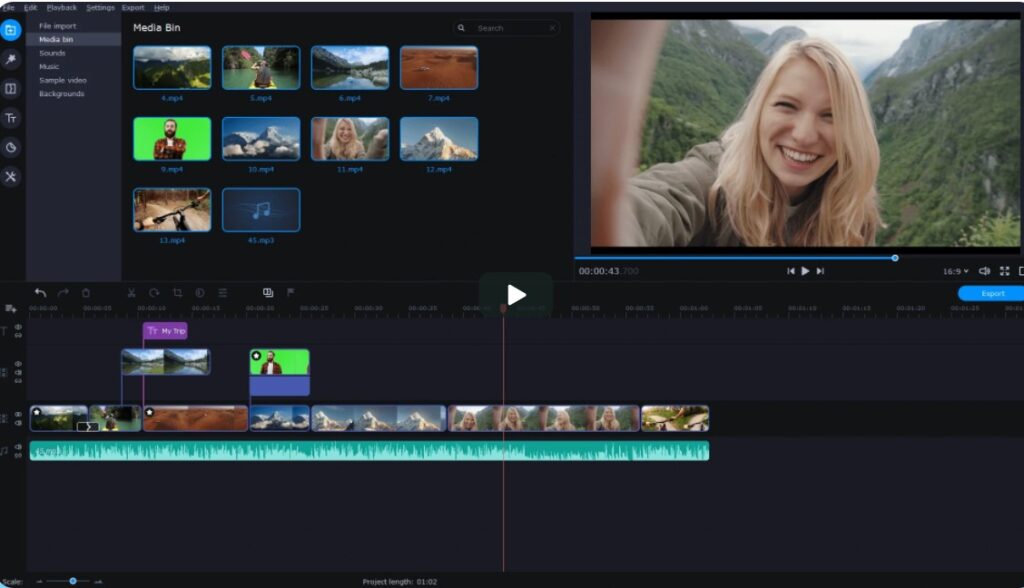
Task: Toggle visibility of the title track
Action: (x=18, y=327)
